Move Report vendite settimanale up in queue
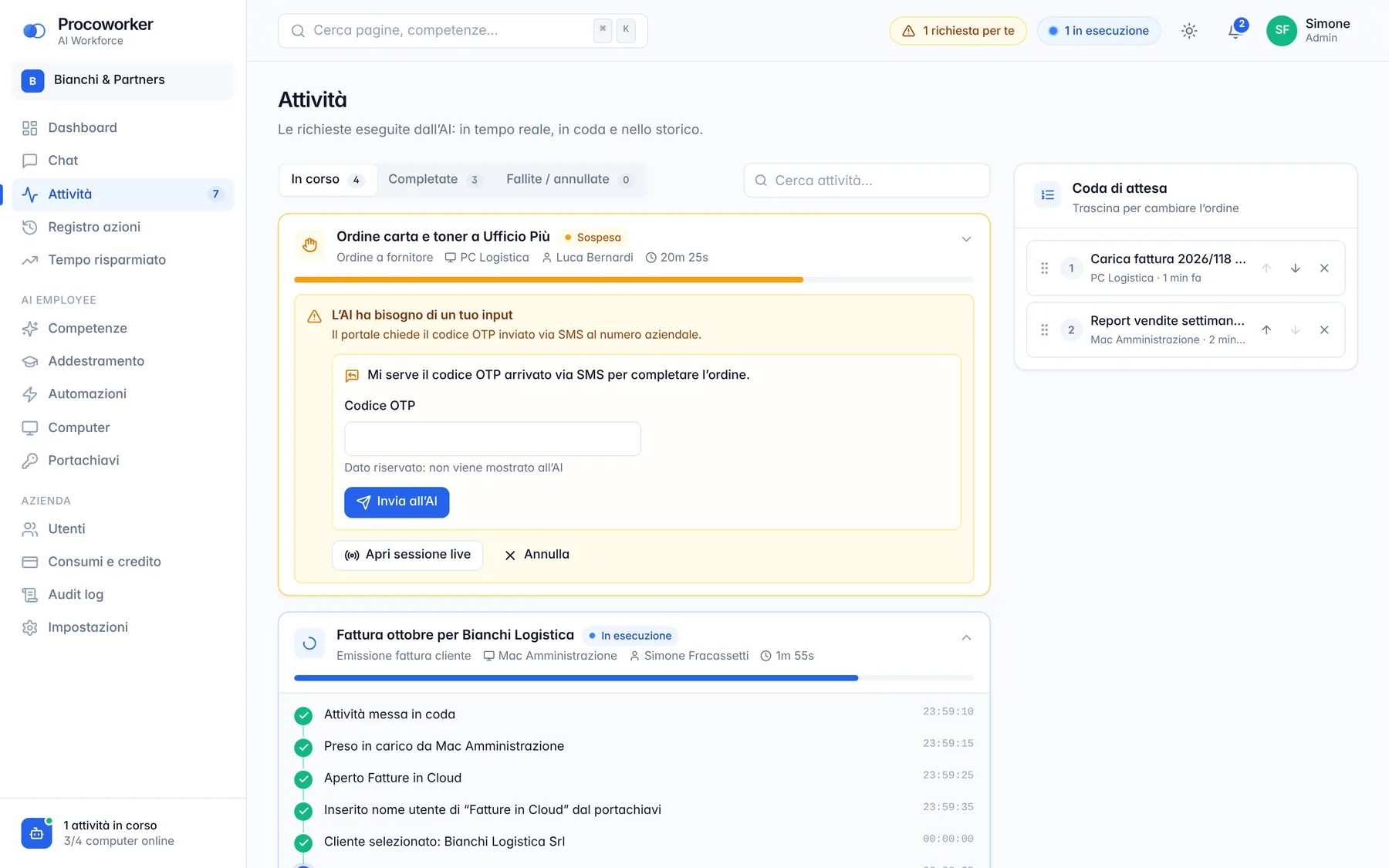 tap(1266, 330)
